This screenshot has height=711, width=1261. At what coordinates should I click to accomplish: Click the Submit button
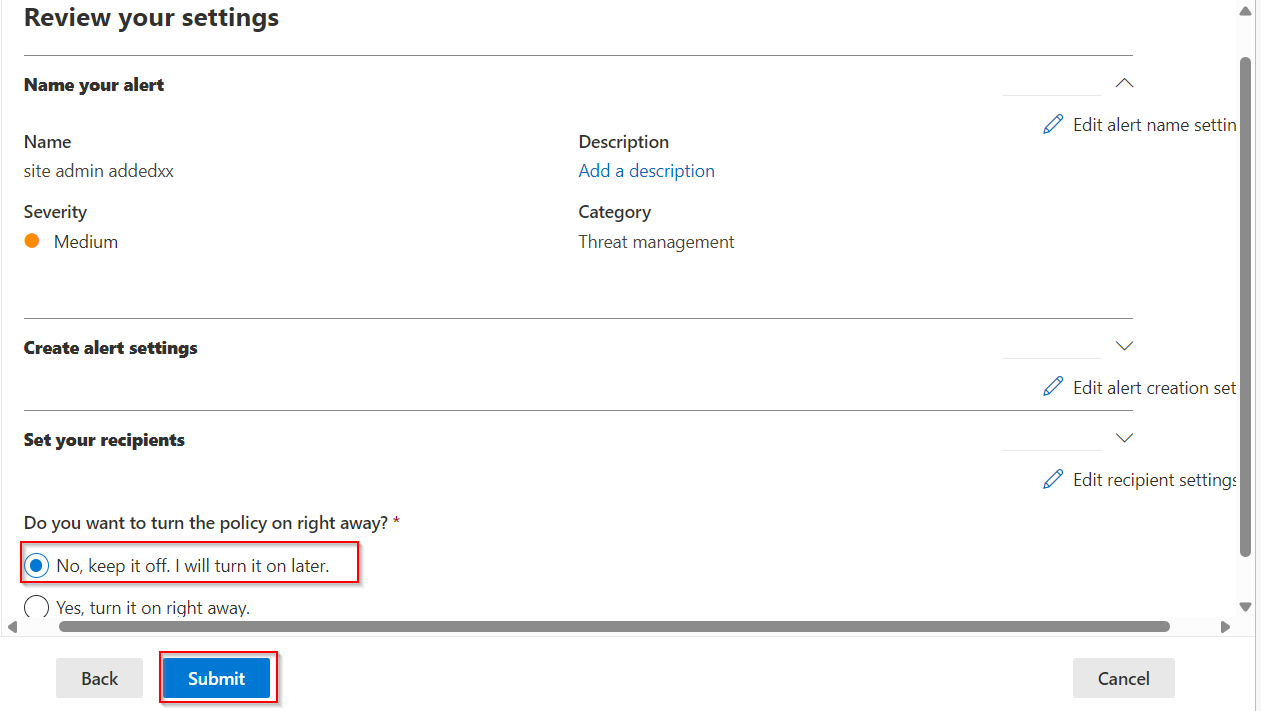[217, 678]
